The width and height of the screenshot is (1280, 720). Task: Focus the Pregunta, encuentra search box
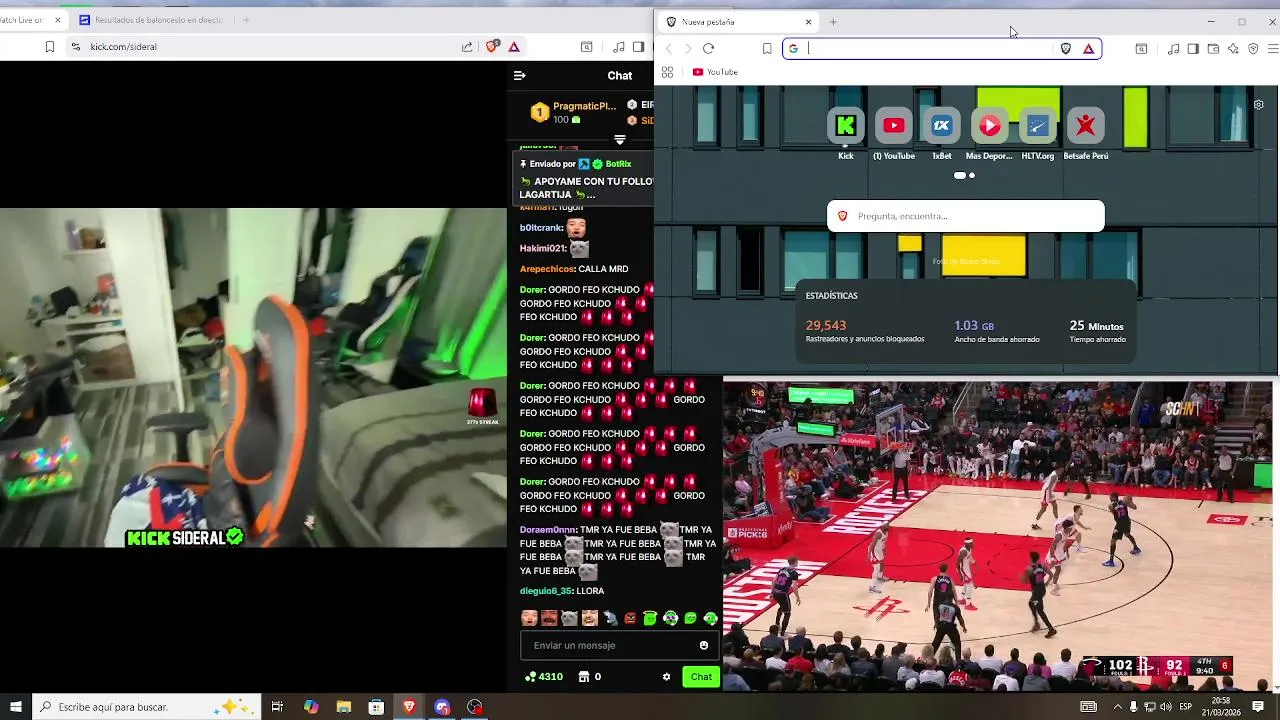[x=966, y=216]
